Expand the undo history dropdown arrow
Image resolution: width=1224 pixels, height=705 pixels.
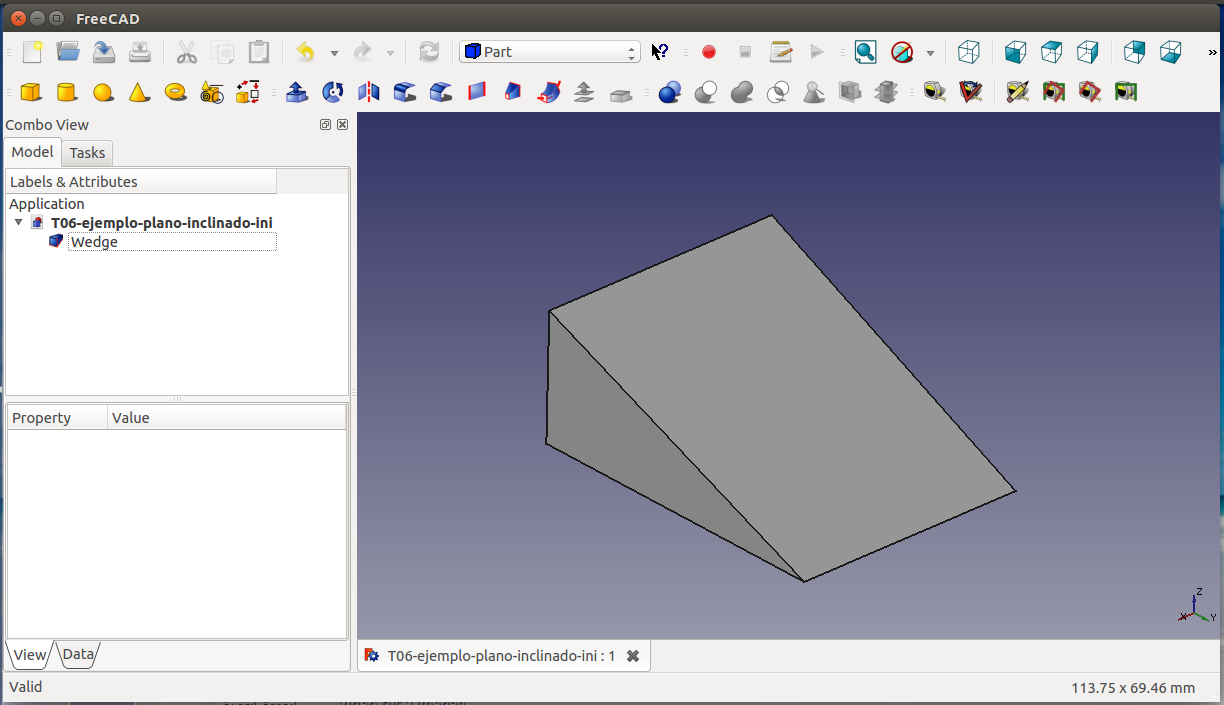[x=334, y=52]
